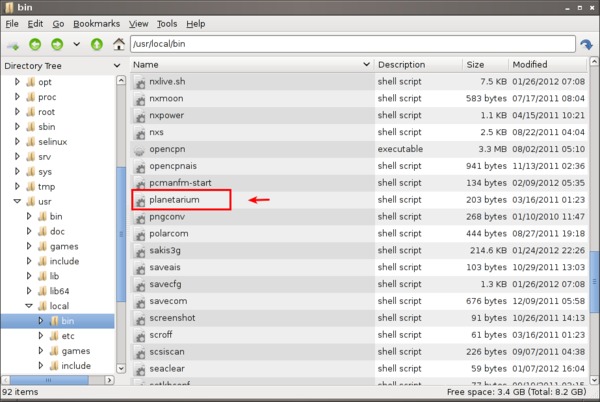Open the Directory Tree side pane dropdown
The width and height of the screenshot is (600, 402).
point(117,66)
